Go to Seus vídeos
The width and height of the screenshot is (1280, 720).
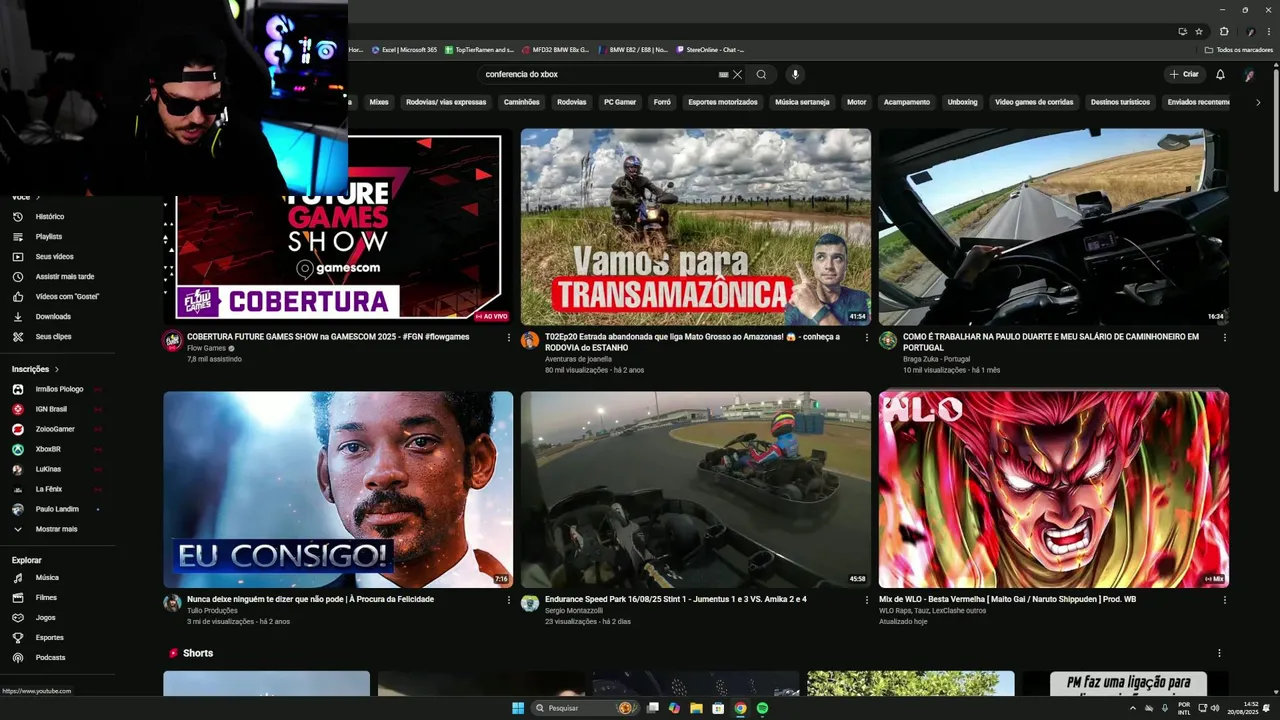(x=54, y=256)
